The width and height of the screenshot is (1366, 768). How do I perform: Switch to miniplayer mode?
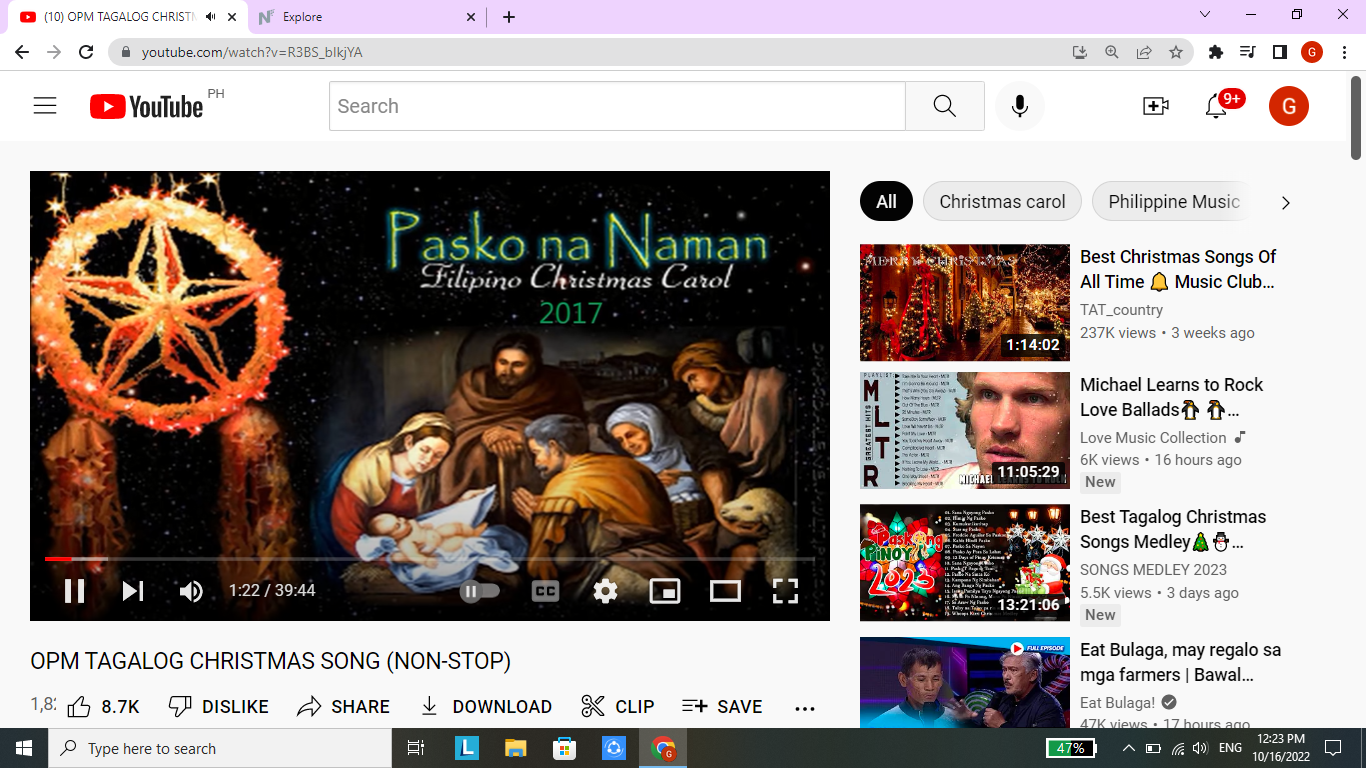[x=665, y=591]
